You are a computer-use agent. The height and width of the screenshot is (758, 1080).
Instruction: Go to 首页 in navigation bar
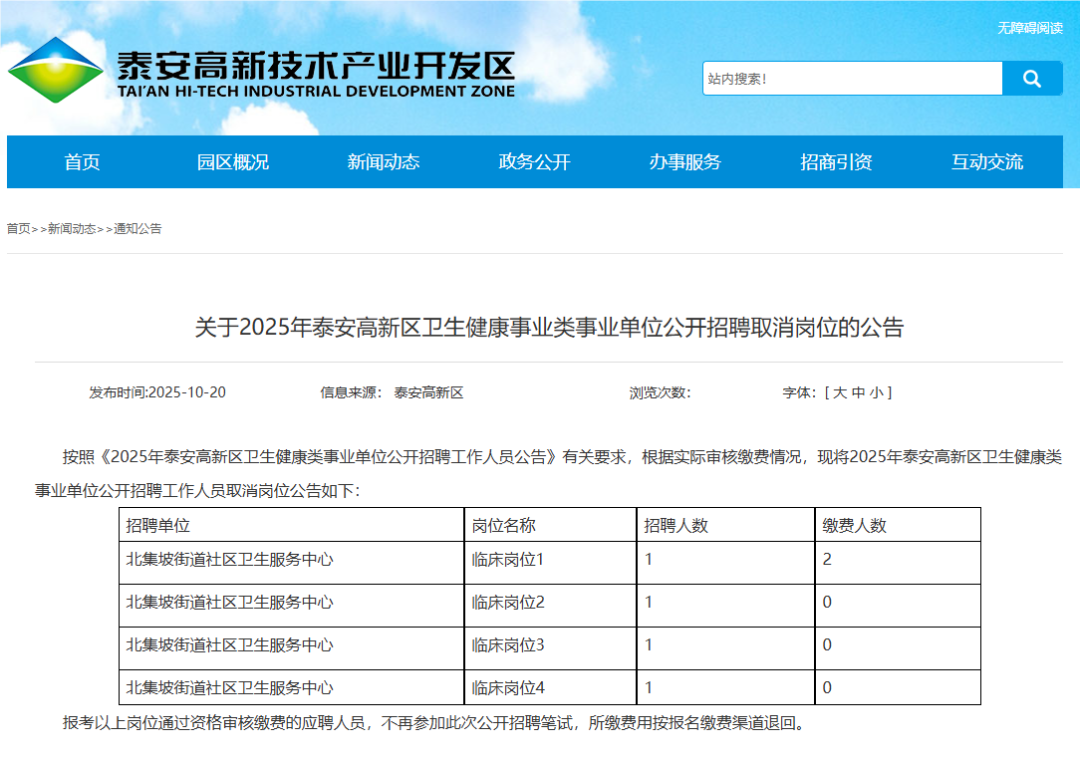82,162
